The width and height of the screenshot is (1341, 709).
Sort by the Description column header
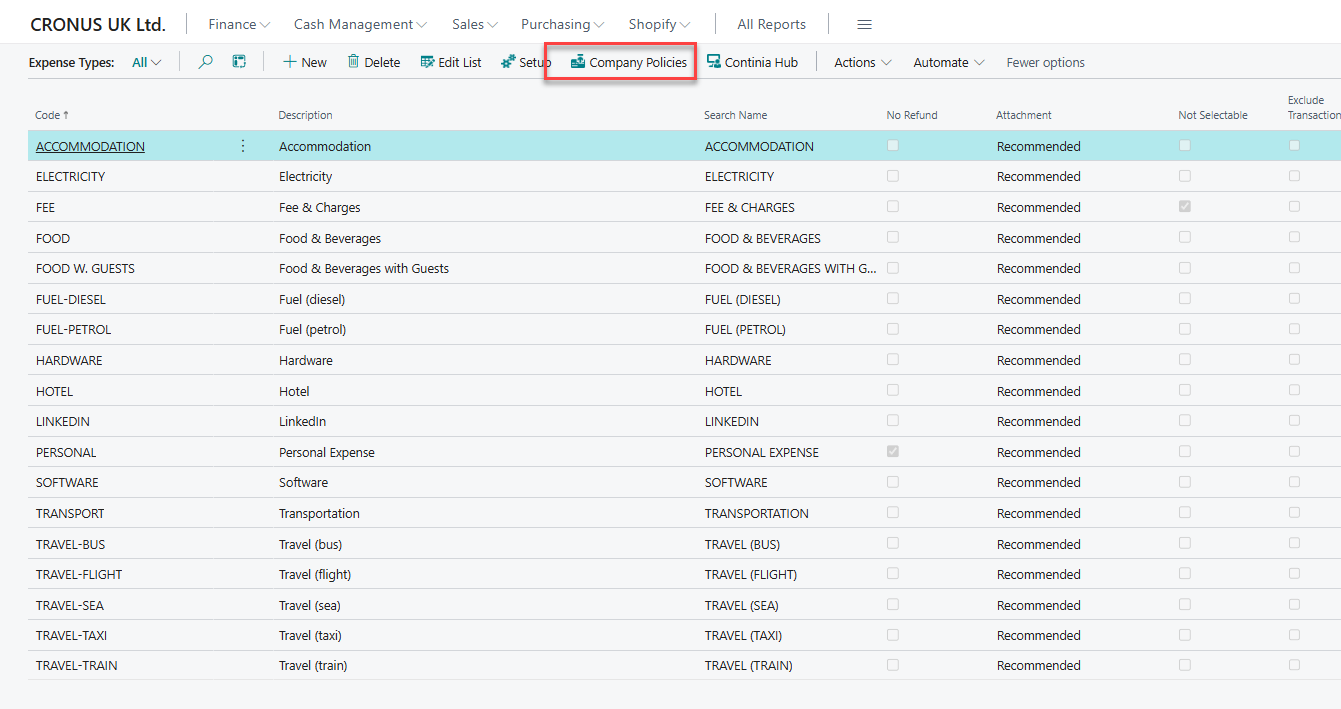[305, 115]
